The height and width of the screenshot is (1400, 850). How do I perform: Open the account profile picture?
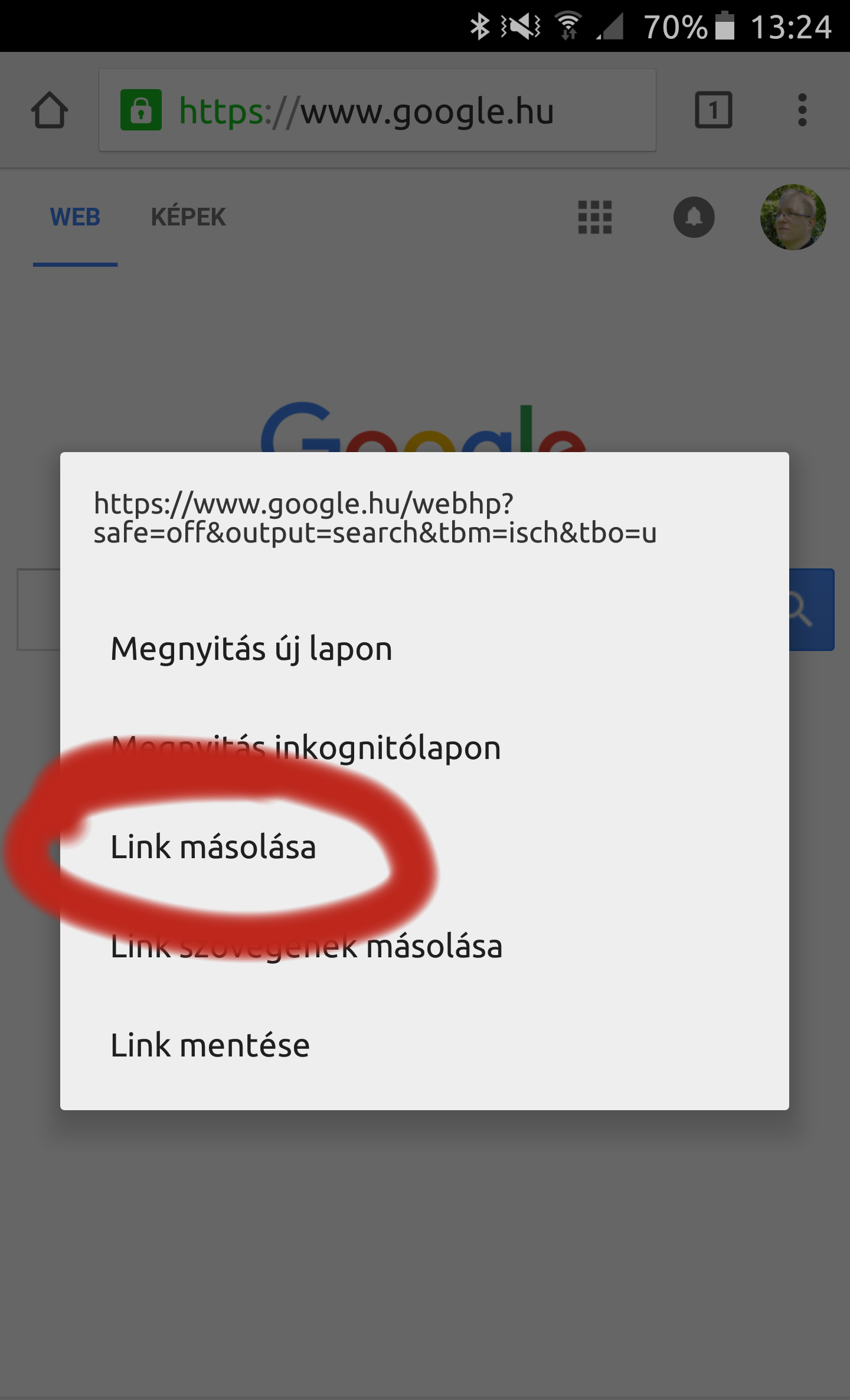tap(793, 217)
